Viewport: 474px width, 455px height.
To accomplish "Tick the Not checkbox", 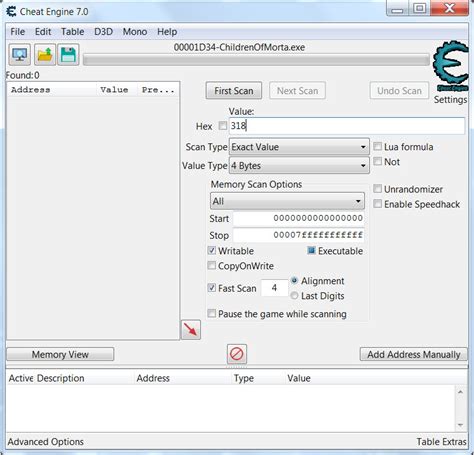I will pyautogui.click(x=377, y=162).
